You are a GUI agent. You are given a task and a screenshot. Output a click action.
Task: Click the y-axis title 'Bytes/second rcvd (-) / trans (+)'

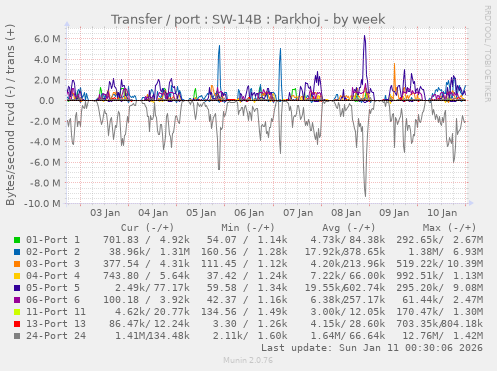pos(10,115)
